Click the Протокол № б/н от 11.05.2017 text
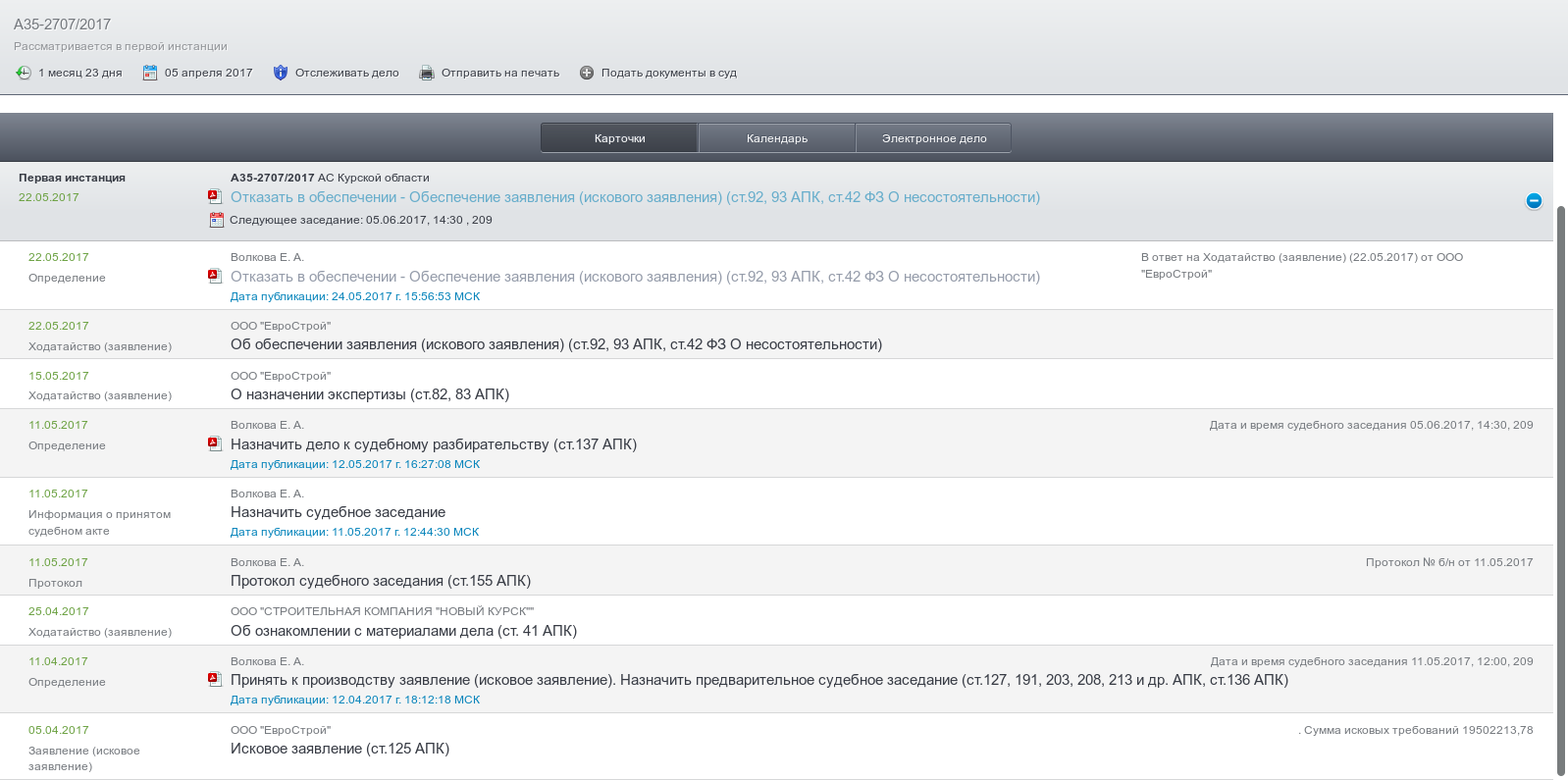The width and height of the screenshot is (1568, 780). [x=1449, y=562]
